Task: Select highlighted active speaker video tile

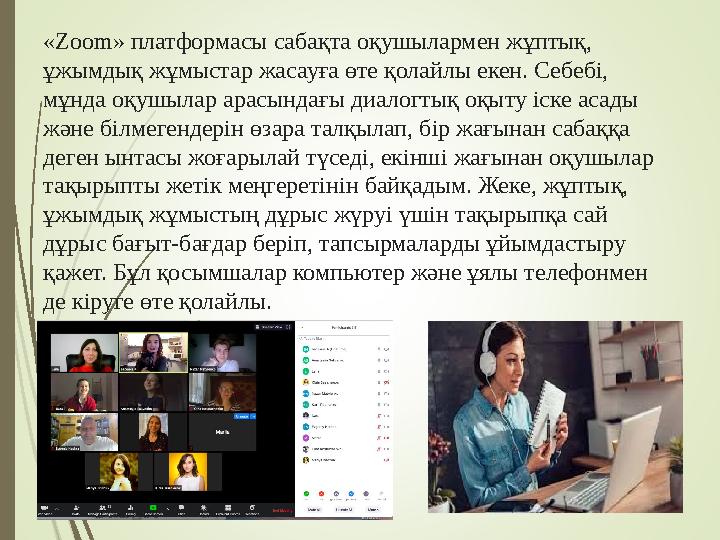Action: (153, 353)
